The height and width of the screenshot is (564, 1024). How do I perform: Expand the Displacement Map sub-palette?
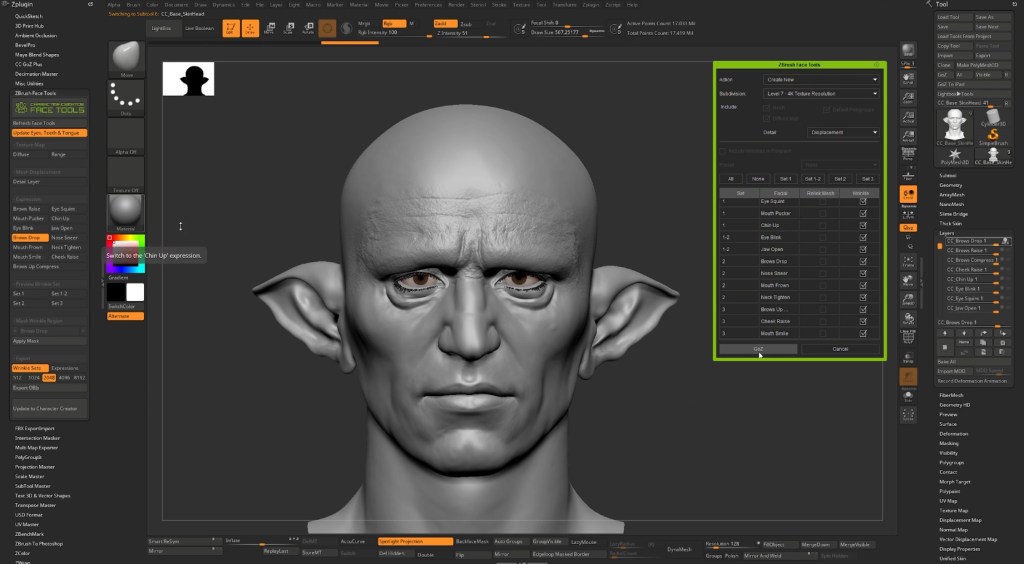point(960,520)
